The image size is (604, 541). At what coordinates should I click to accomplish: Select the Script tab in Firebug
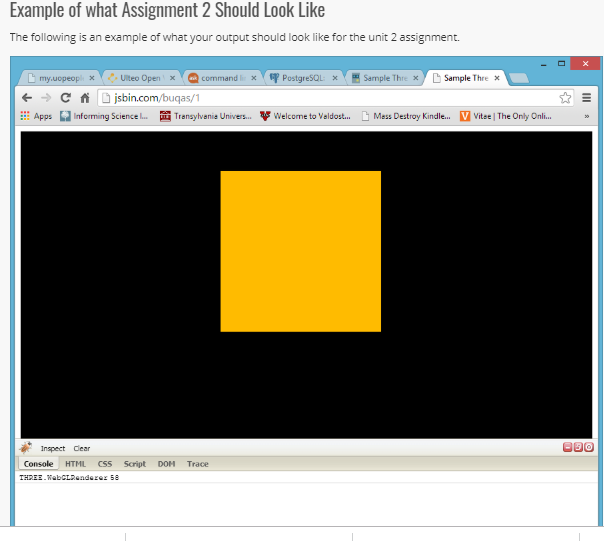coord(135,464)
